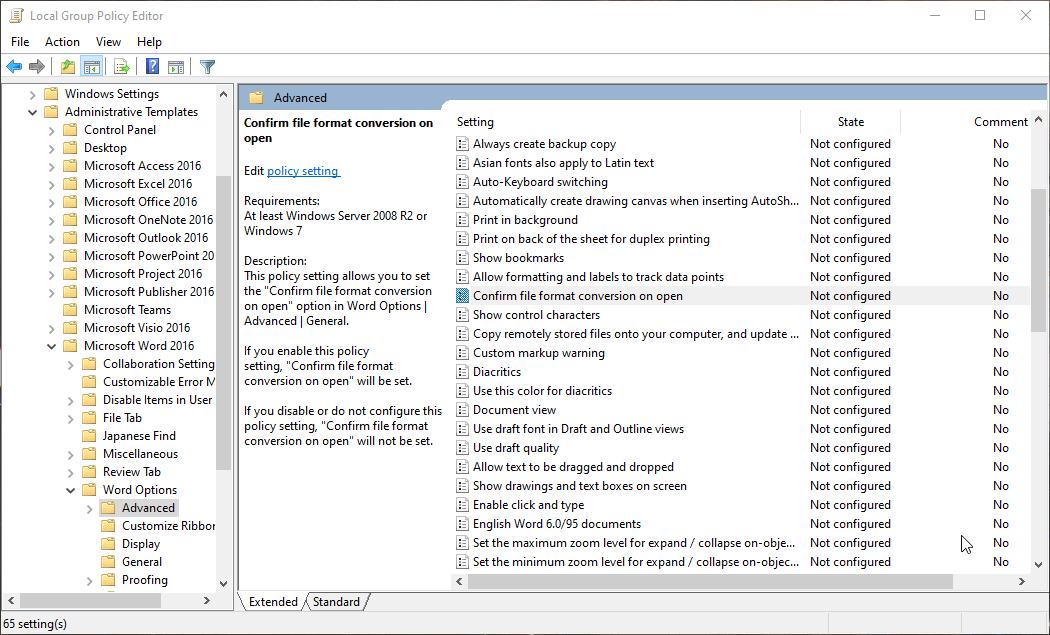Viewport: 1050px width, 635px height.
Task: Click the policy icon beside Show bookmarks
Action: click(462, 258)
